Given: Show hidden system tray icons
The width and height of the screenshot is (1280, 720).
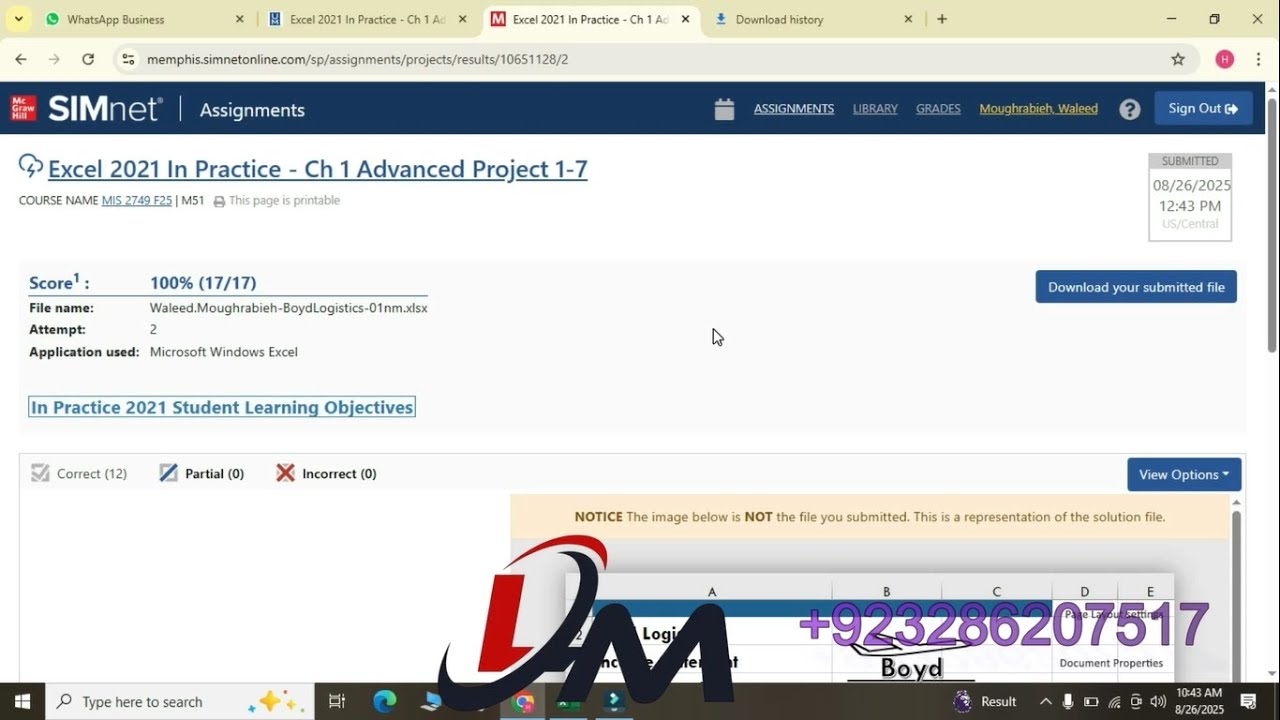Looking at the screenshot, I should coord(1046,701).
